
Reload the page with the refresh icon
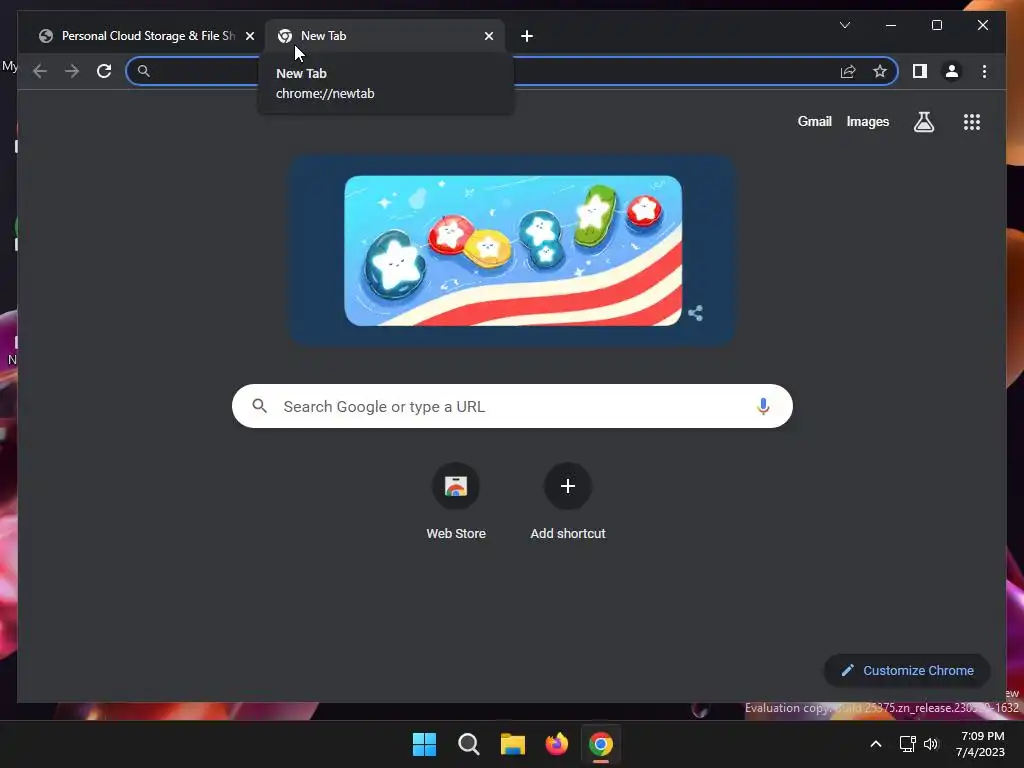click(x=104, y=71)
